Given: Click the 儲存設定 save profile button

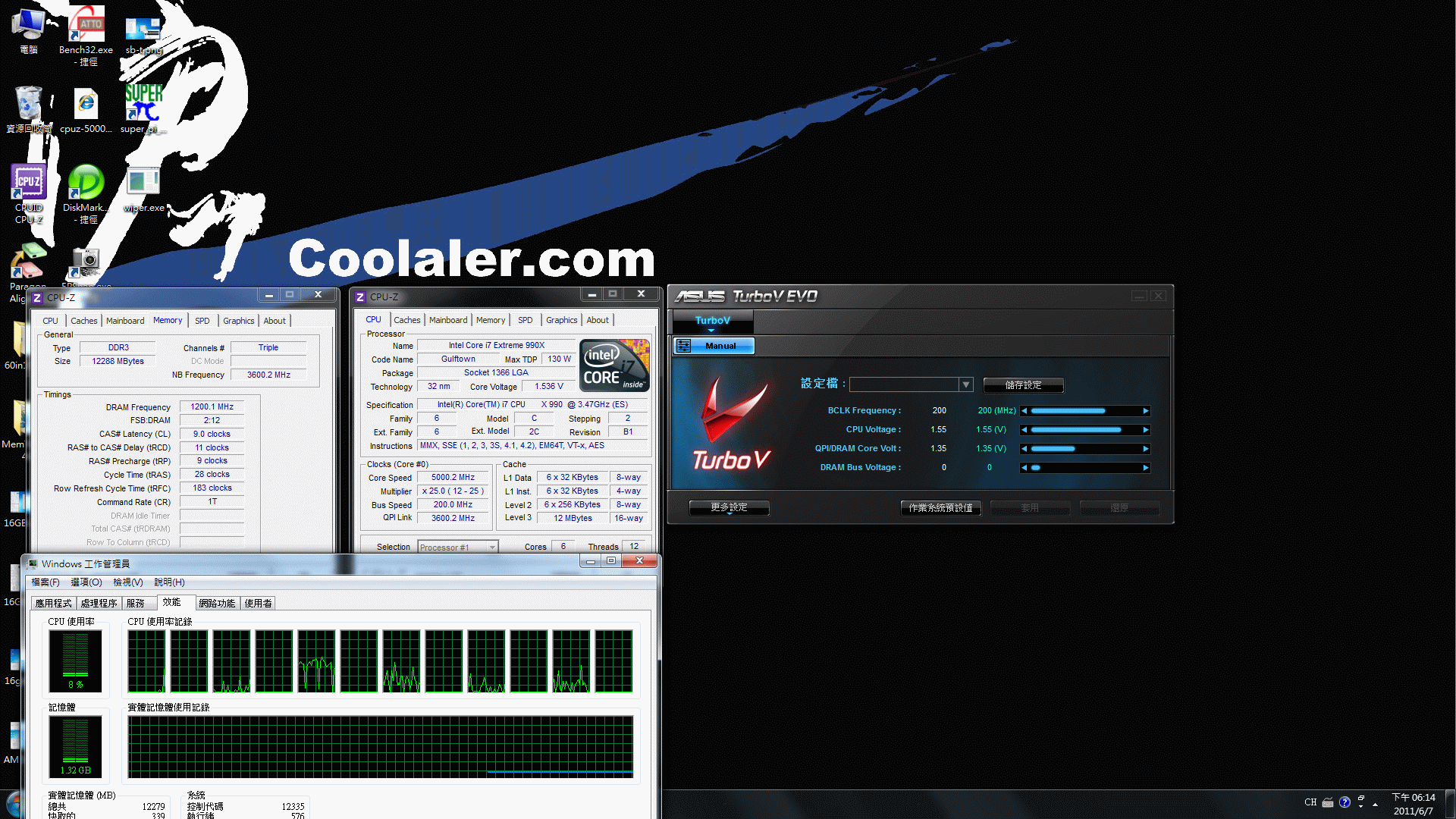Looking at the screenshot, I should (x=1023, y=385).
